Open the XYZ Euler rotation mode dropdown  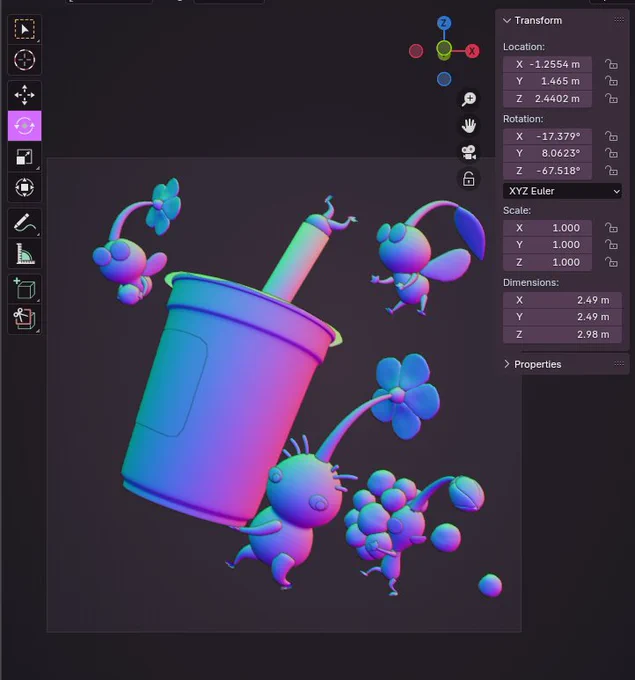562,191
